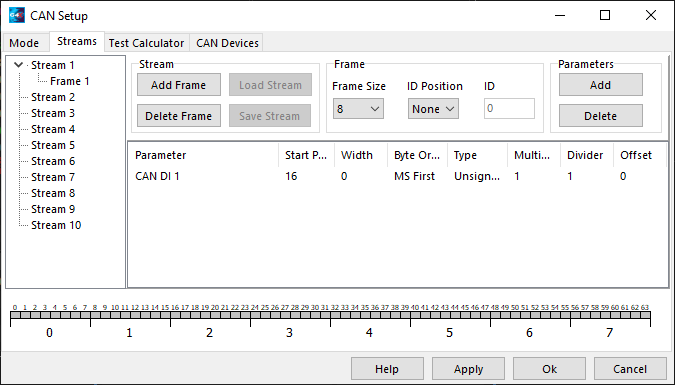The image size is (675, 385).
Task: Select Stream 9 in the tree
Action: [x=53, y=209]
